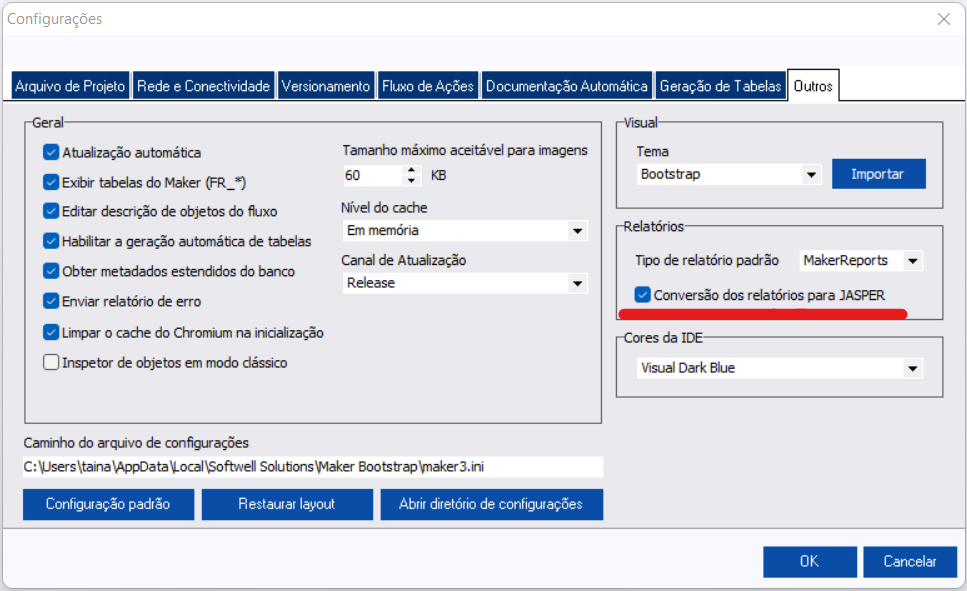This screenshot has height=591, width=967.
Task: Expand the Canal de Atualização dropdown
Action: 576,284
